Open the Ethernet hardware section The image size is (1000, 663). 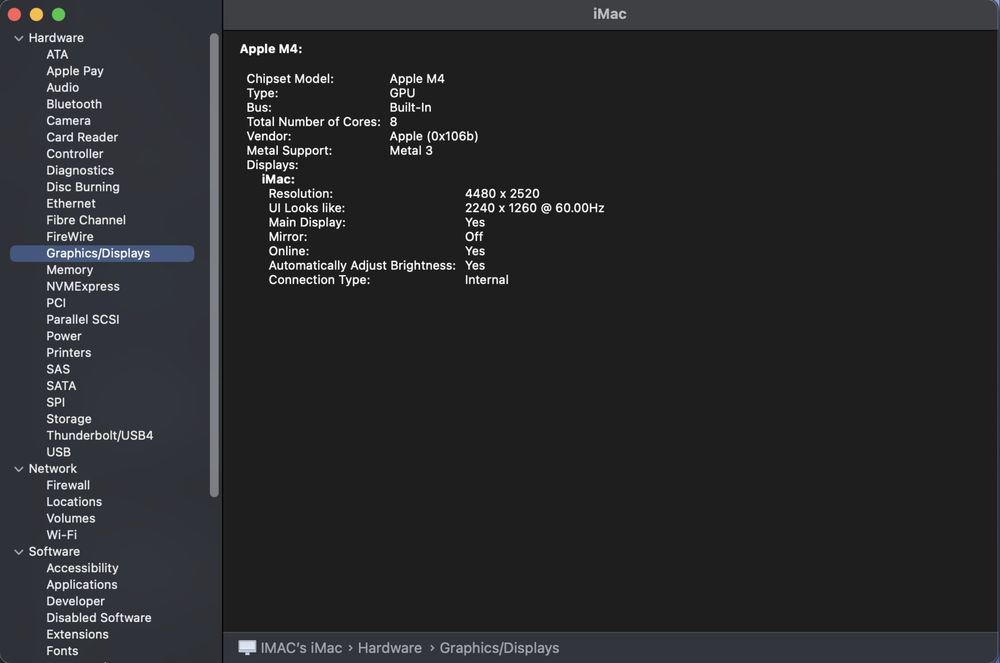tap(71, 204)
